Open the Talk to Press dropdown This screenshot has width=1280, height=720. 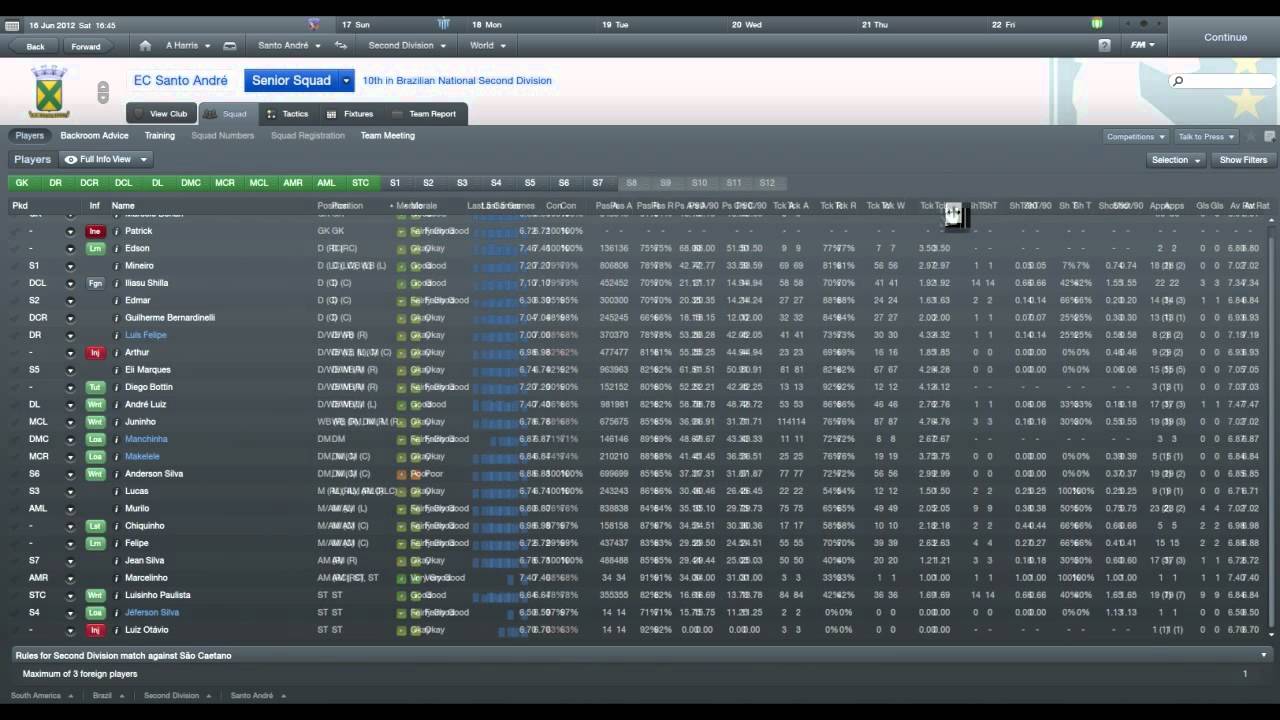click(1206, 136)
